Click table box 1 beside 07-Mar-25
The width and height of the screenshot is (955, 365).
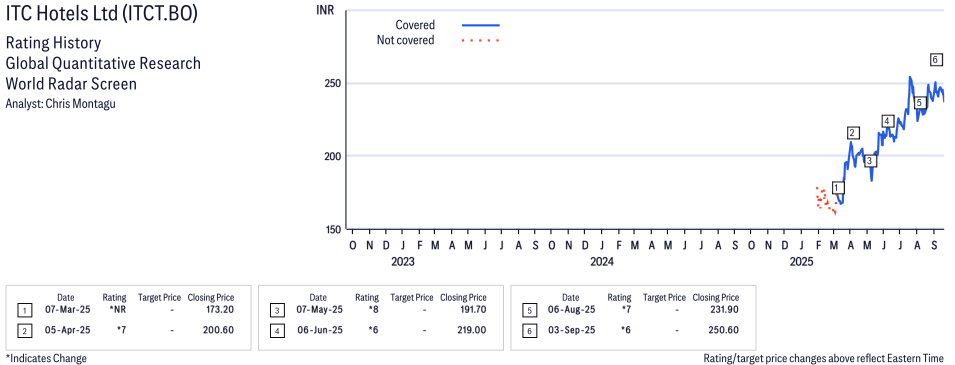(24, 311)
